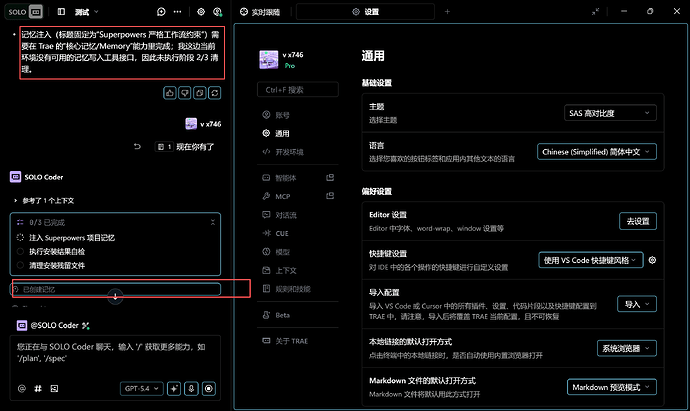This screenshot has width=690, height=411.
Task: Click the undo arrow beside 现在你有了
Action: click(137, 147)
